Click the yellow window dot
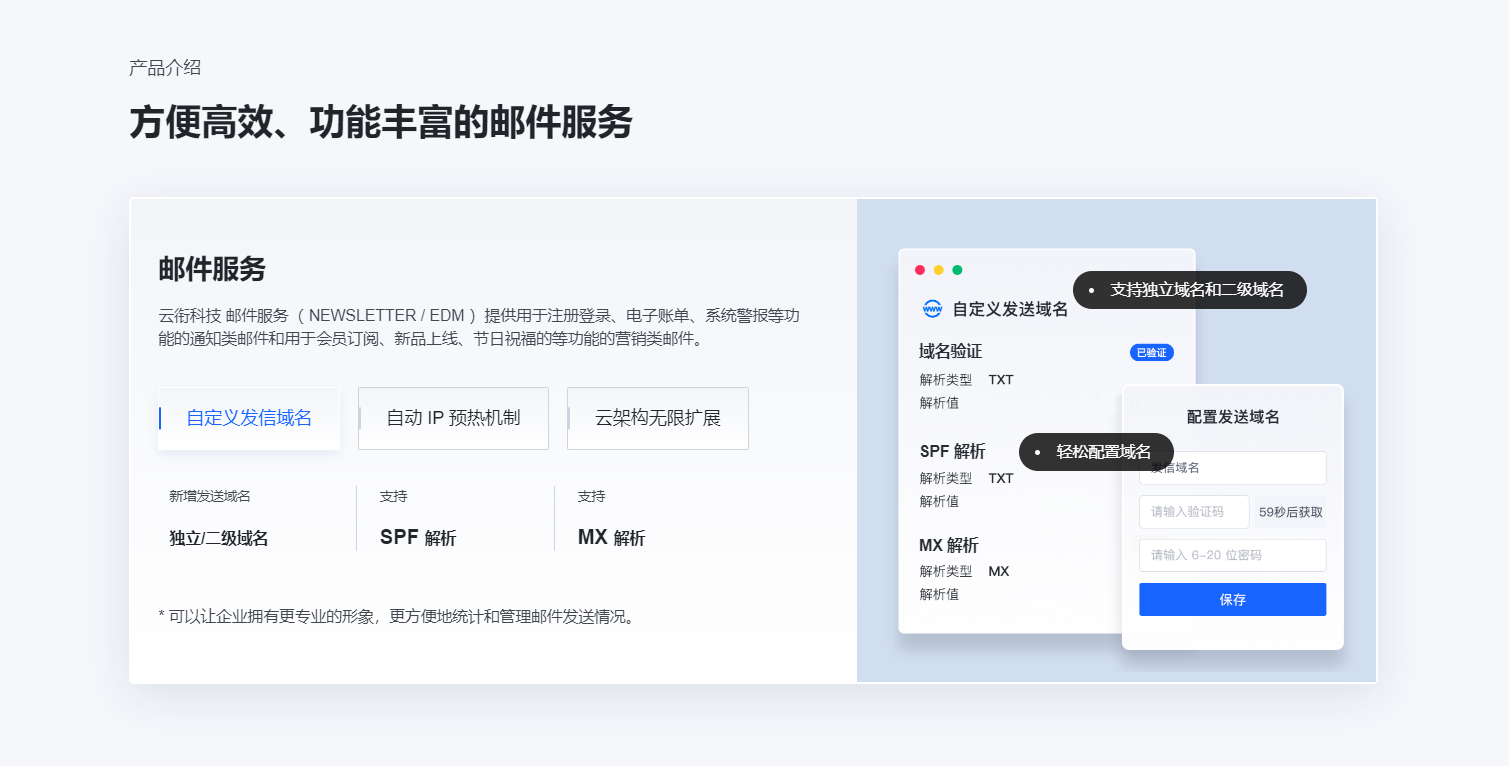The width and height of the screenshot is (1509, 766). pyautogui.click(x=938, y=270)
